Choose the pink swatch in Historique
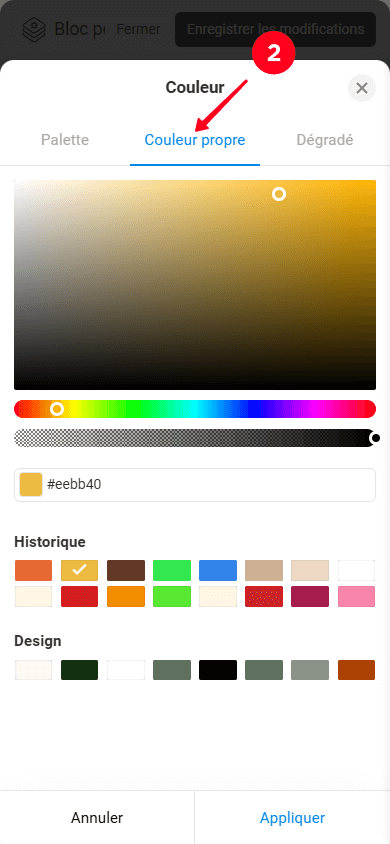 (x=356, y=596)
